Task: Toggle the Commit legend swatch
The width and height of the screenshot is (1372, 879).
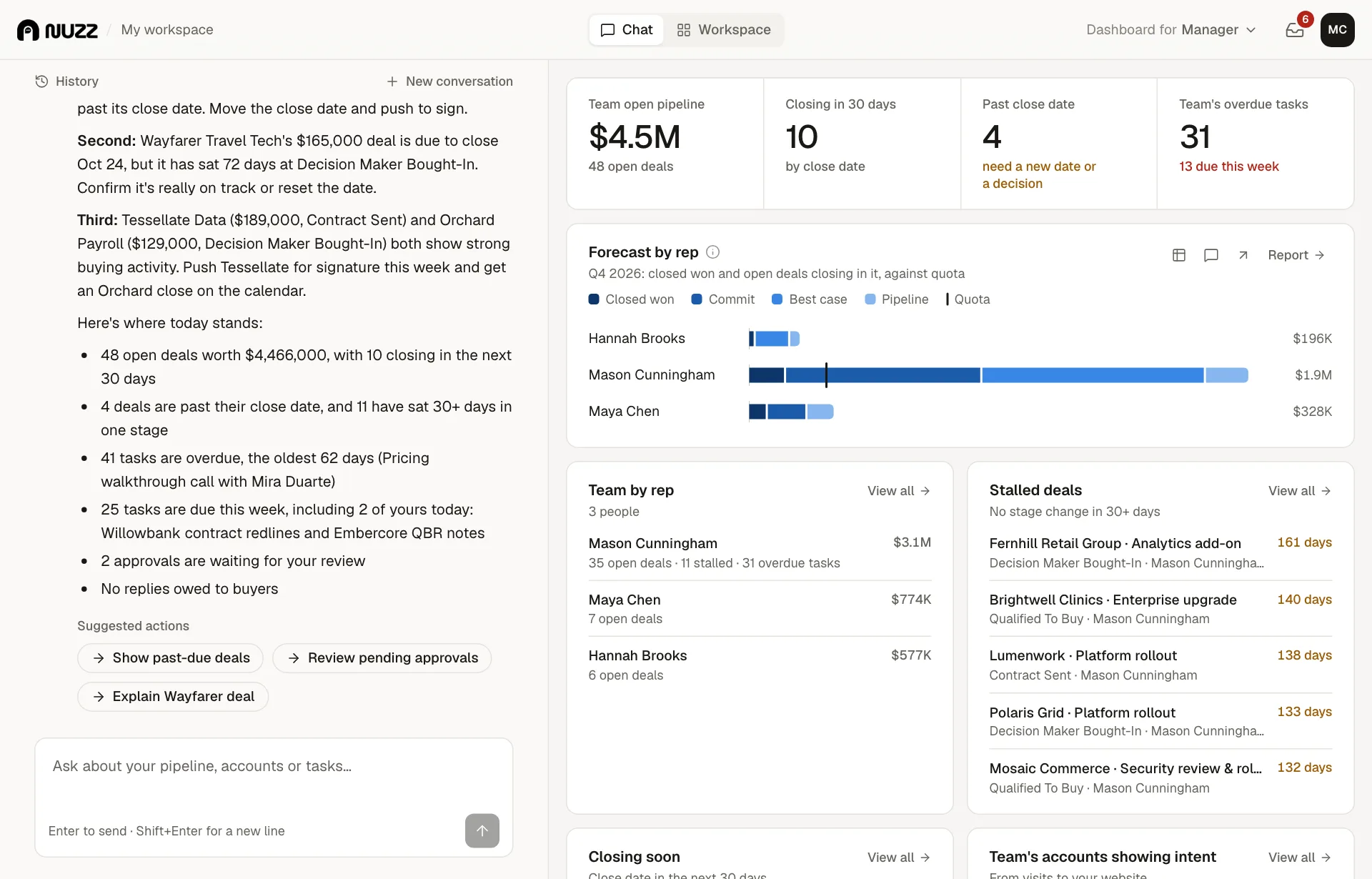Action: click(x=697, y=299)
